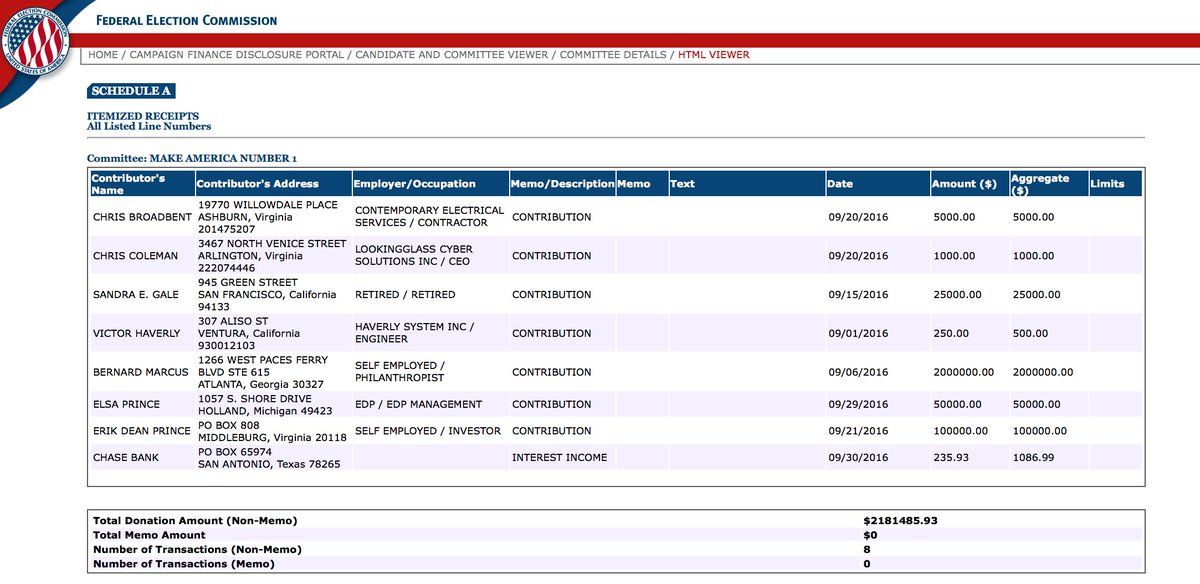This screenshot has height=584, width=1200.
Task: Select the HTML Viewer breadcrumb
Action: coord(714,55)
